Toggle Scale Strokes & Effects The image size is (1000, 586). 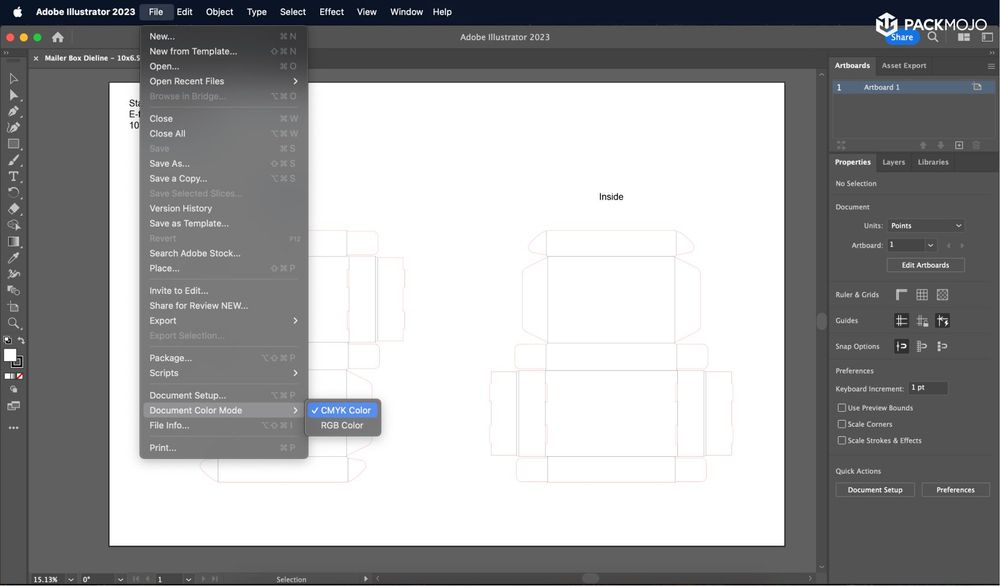pos(842,440)
